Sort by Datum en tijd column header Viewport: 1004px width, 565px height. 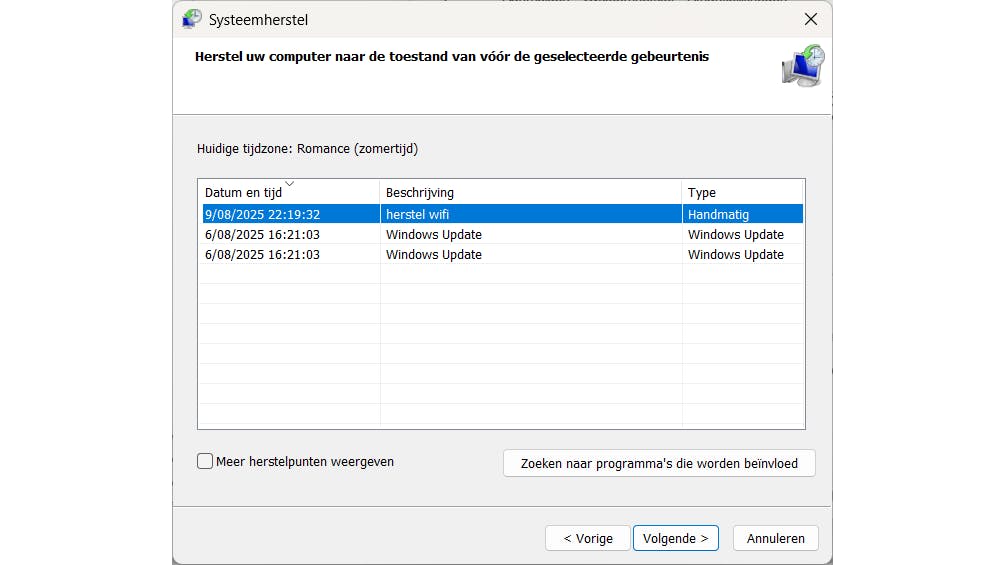point(289,192)
